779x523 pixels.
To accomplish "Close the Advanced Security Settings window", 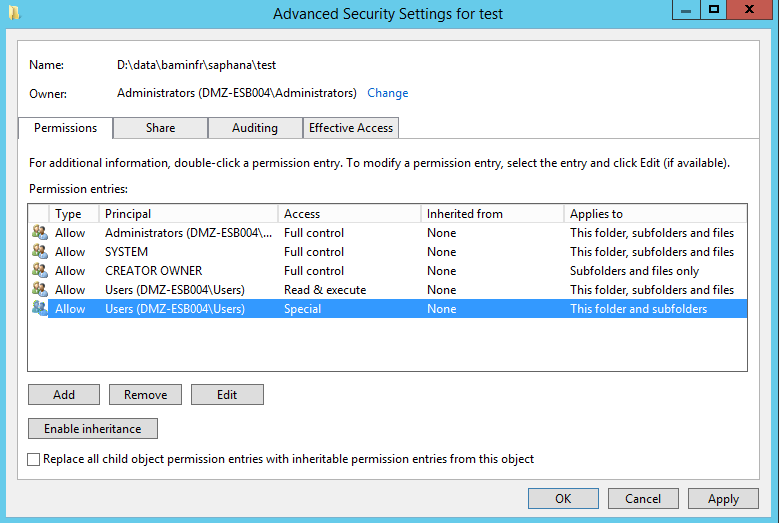I will click(x=750, y=10).
